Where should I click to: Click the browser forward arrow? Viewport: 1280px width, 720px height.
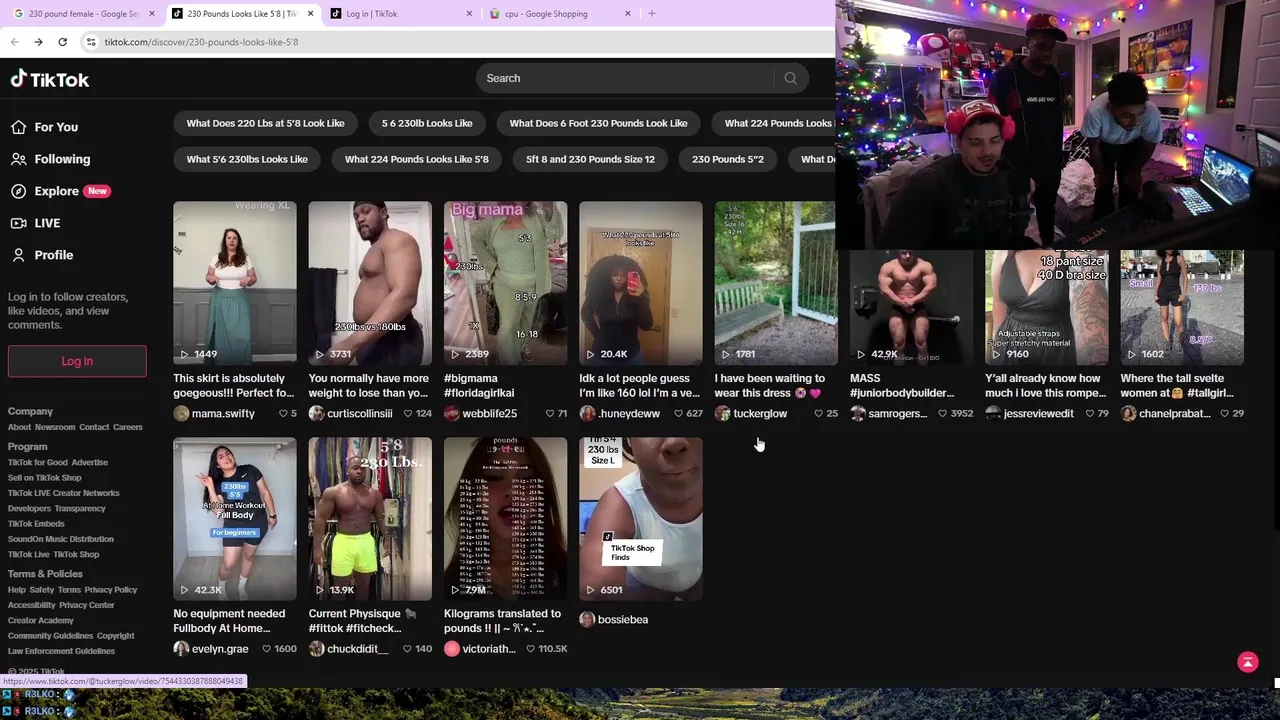pyautogui.click(x=38, y=42)
